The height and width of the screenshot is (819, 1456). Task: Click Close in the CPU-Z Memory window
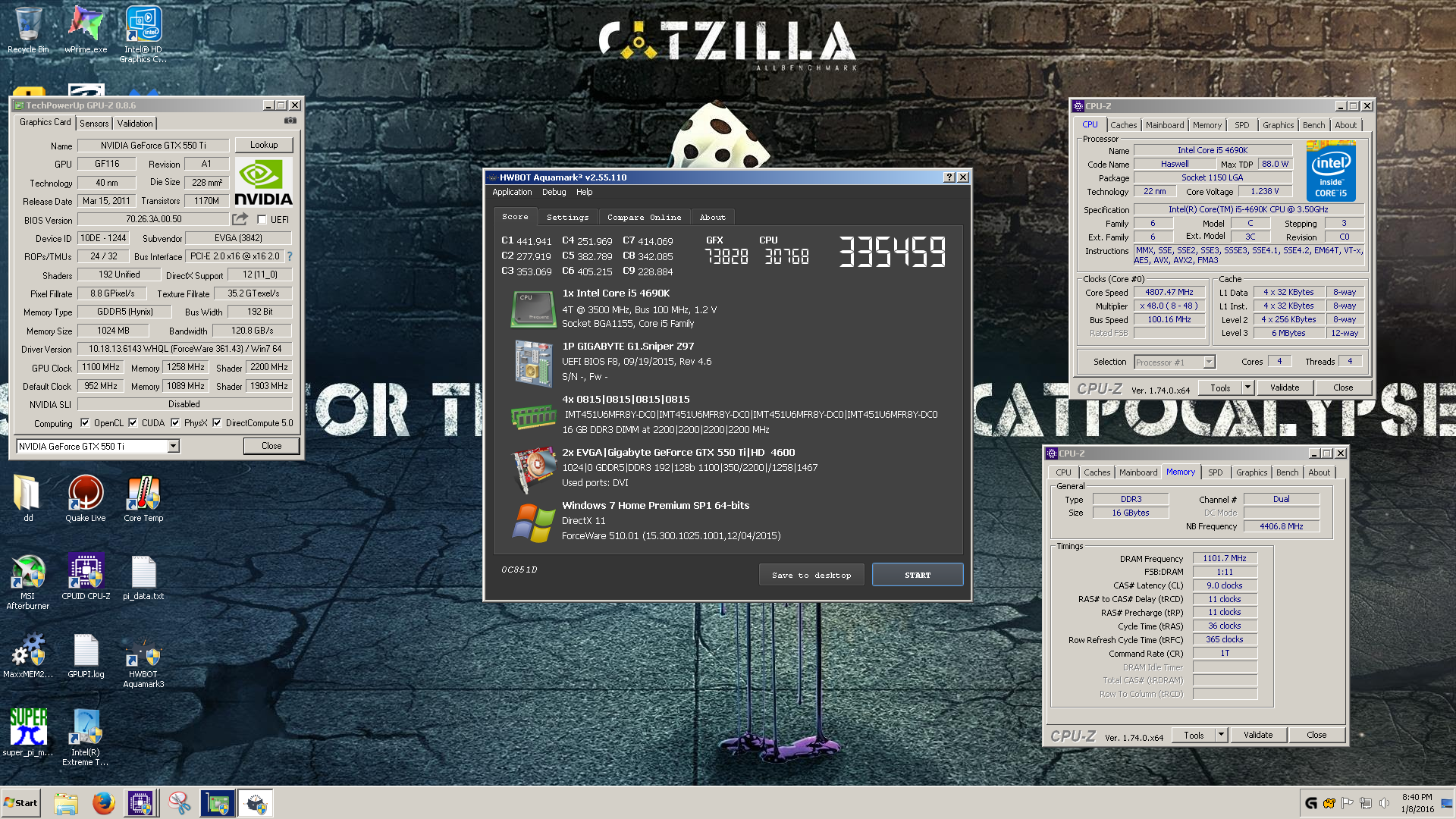[x=1316, y=735]
